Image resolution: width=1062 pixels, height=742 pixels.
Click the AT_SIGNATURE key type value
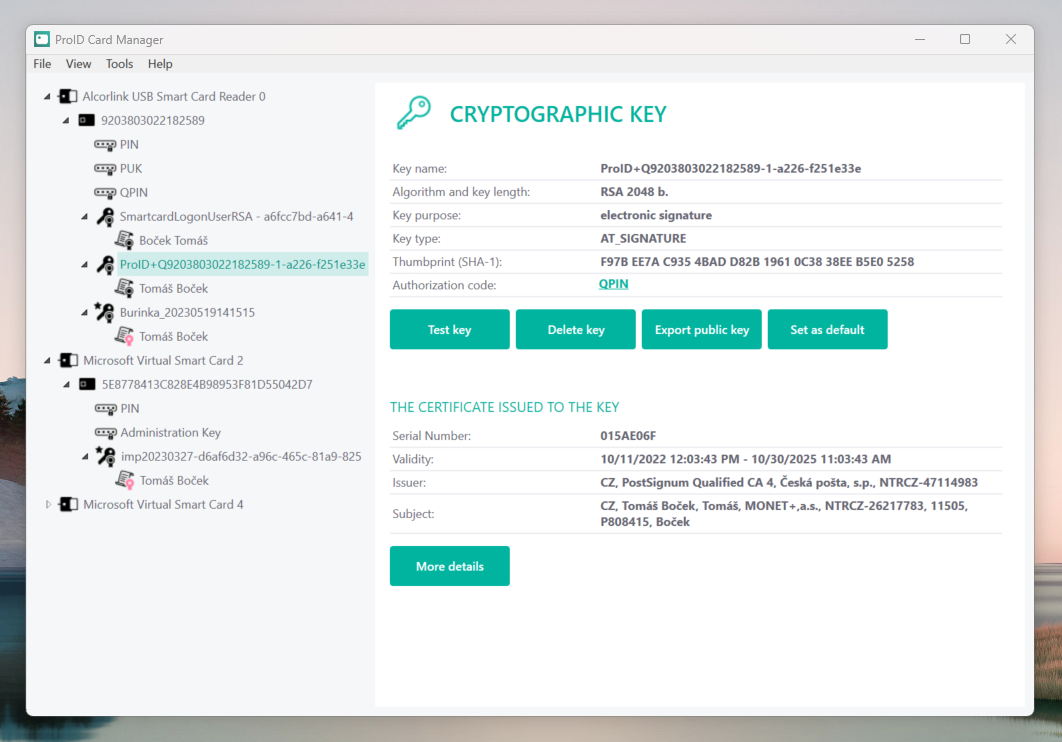[643, 238]
